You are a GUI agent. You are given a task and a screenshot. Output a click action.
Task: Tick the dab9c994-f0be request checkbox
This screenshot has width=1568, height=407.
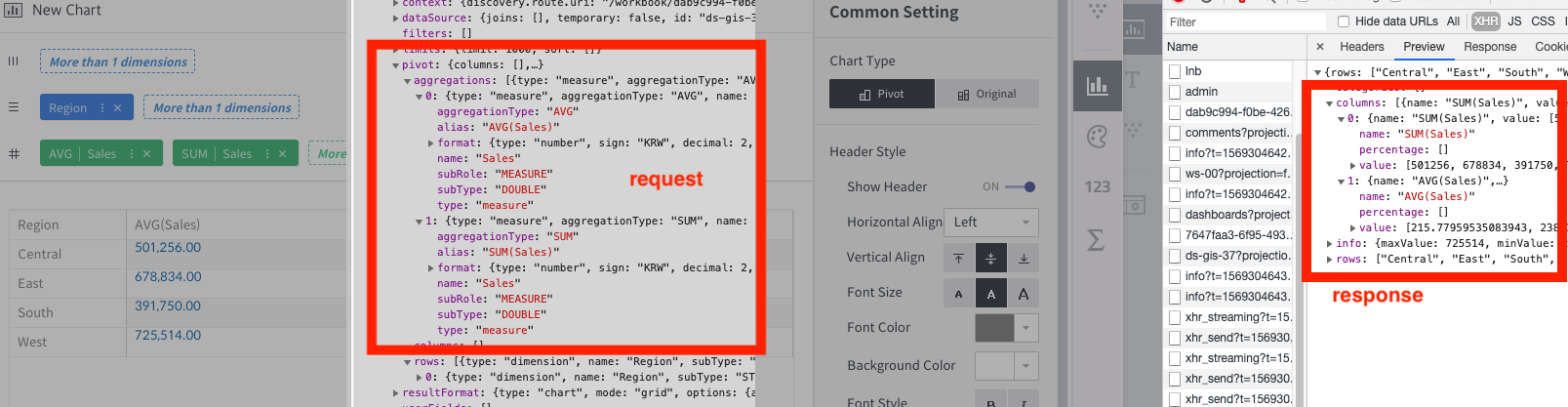coord(1175,112)
